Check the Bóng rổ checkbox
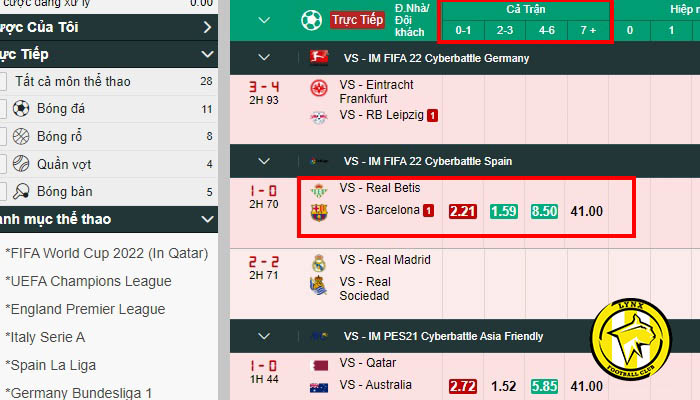 point(2,137)
